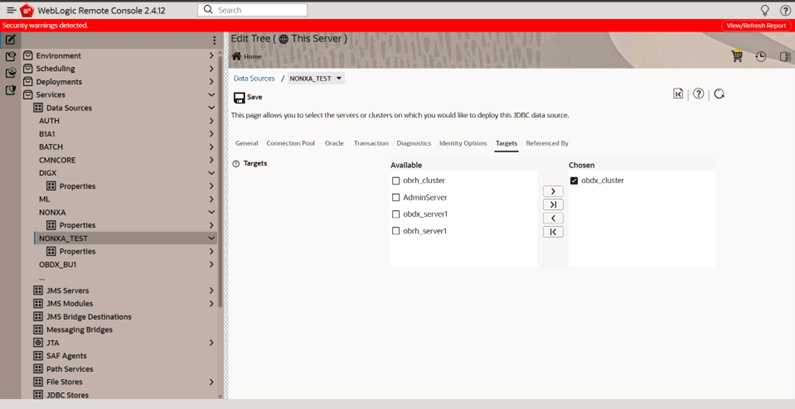
Task: Check the obrh_server1 checkbox
Action: [x=396, y=231]
